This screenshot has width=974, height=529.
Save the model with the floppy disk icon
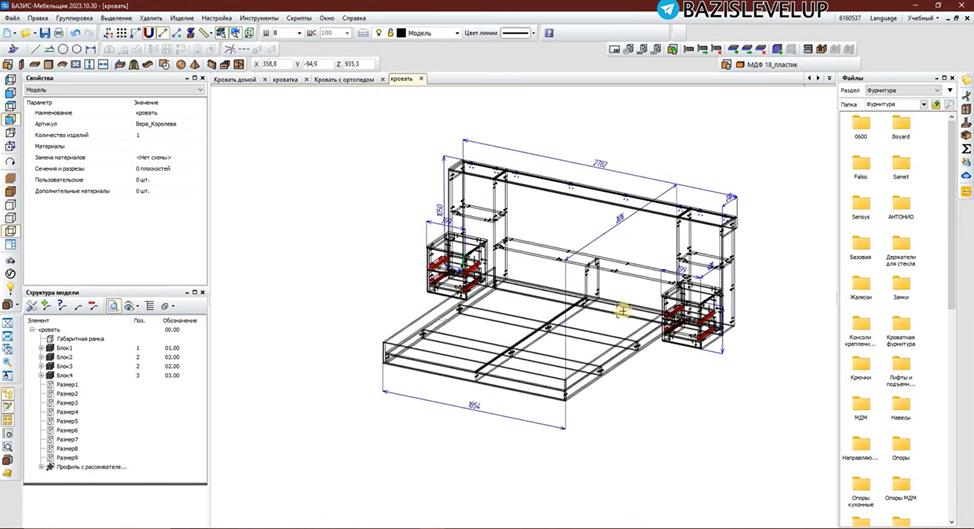[45, 33]
